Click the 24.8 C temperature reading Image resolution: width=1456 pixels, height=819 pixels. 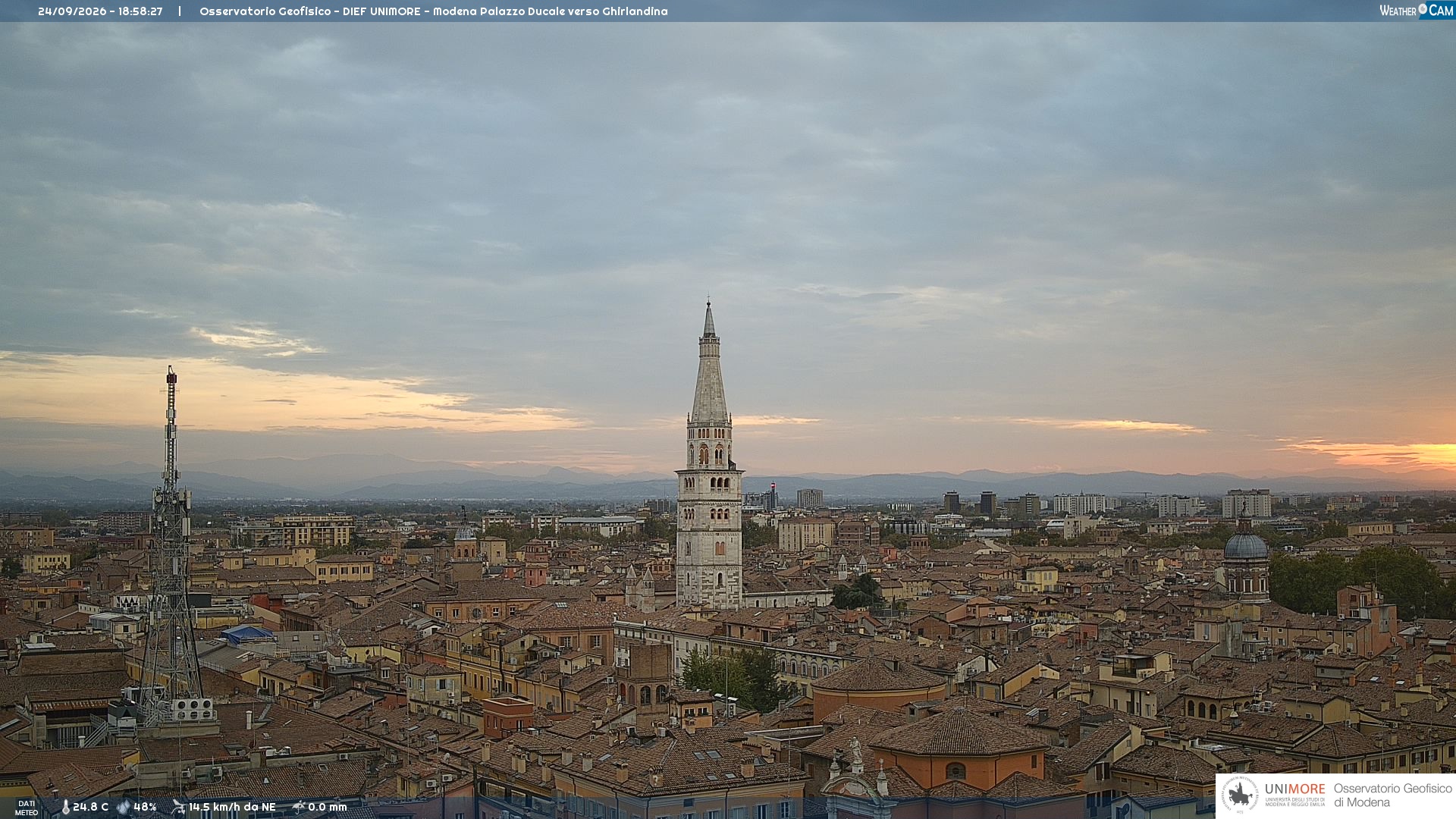(90, 807)
